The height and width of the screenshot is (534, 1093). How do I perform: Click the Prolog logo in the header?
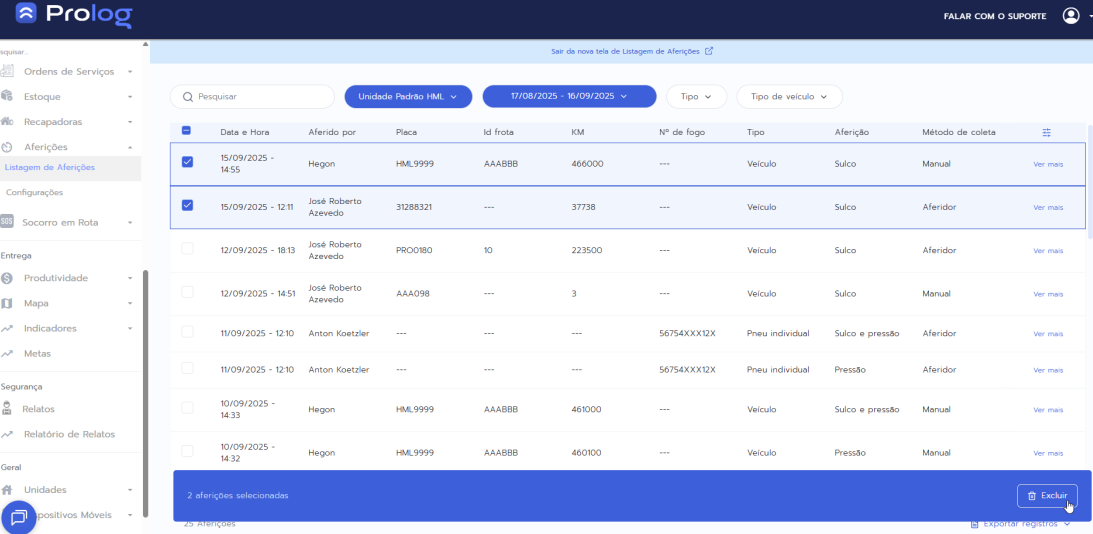click(74, 16)
